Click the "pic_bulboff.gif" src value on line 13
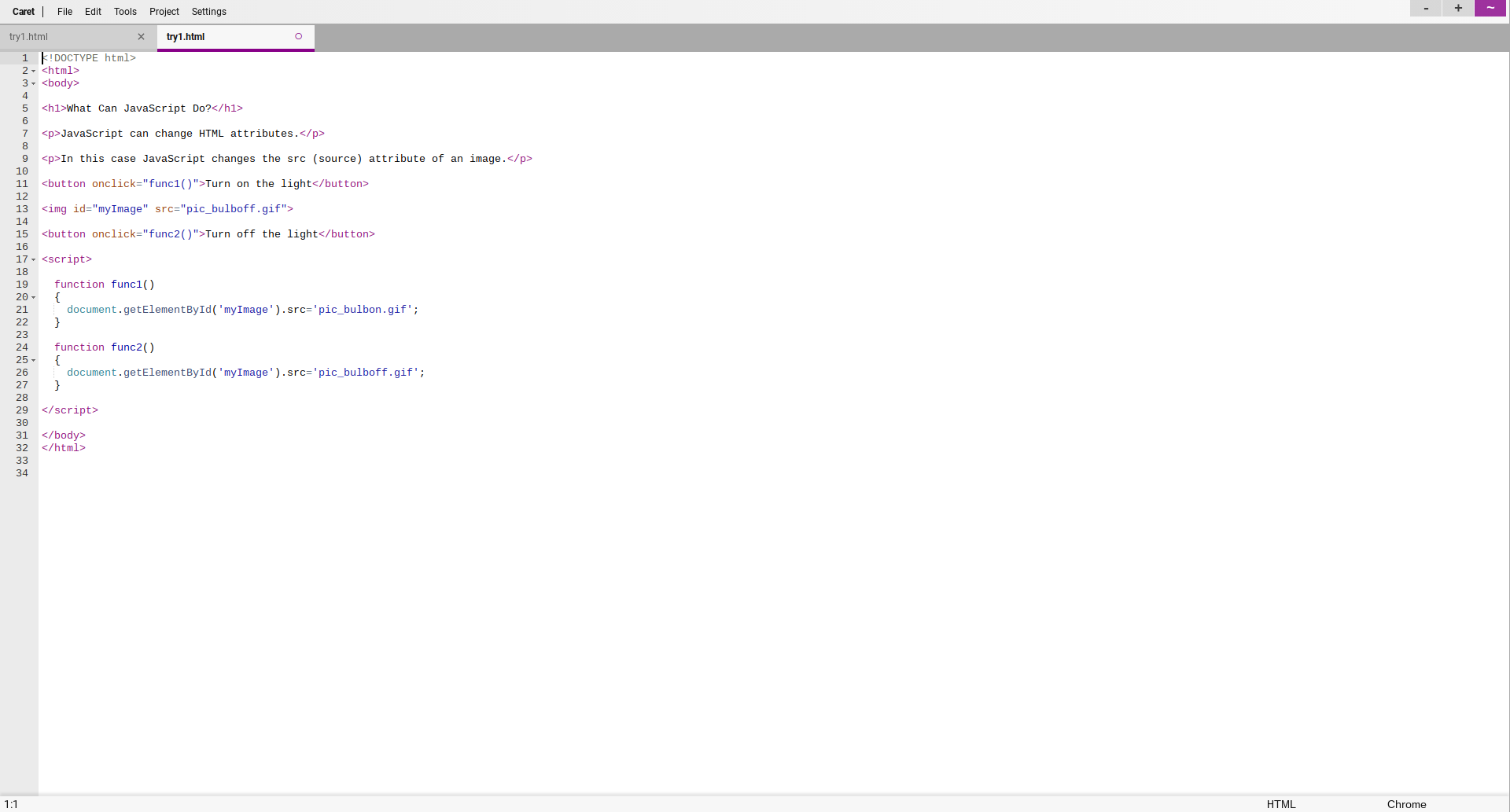1510x812 pixels. pyautogui.click(x=234, y=209)
